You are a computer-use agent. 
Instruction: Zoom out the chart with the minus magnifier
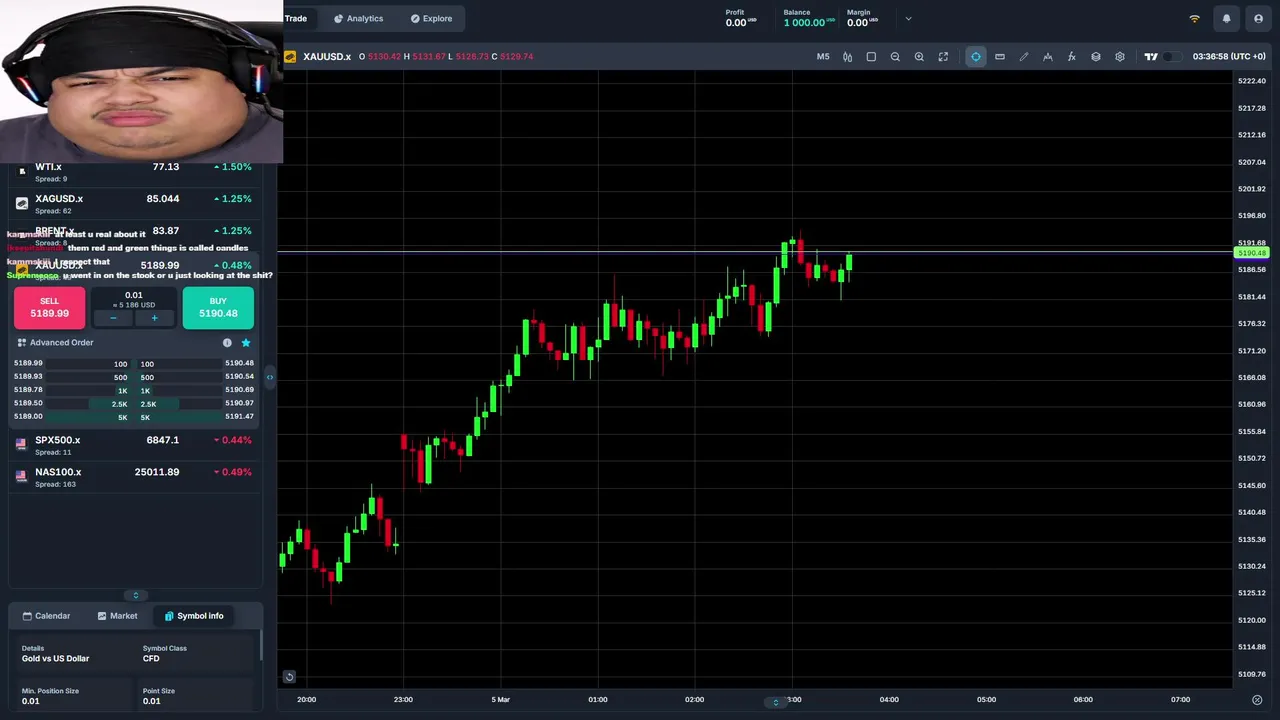(895, 57)
